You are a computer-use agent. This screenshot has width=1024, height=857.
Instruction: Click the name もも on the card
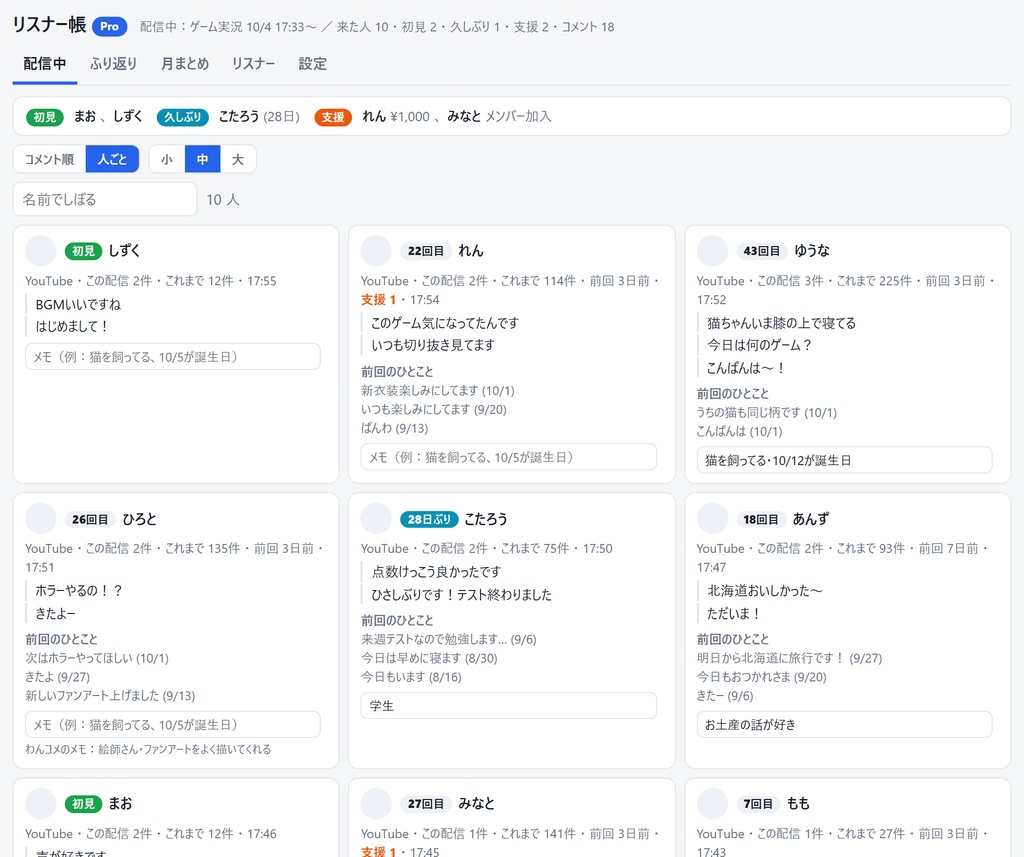point(798,803)
